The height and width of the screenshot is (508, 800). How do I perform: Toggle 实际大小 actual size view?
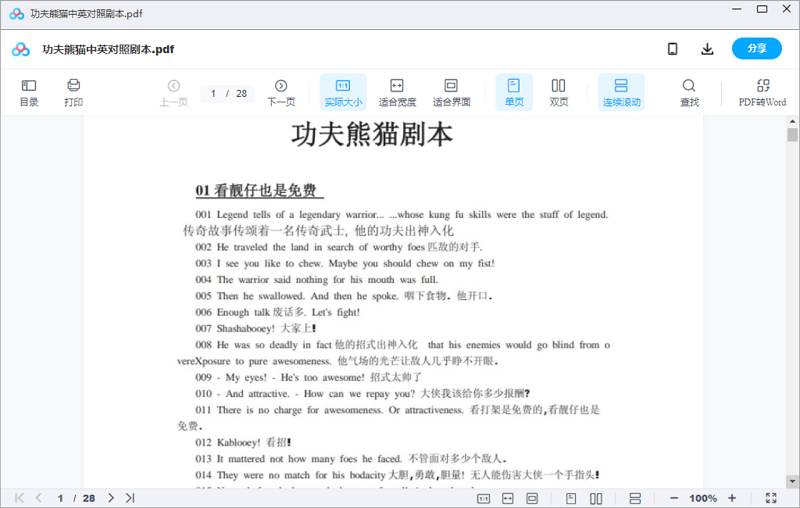click(343, 93)
